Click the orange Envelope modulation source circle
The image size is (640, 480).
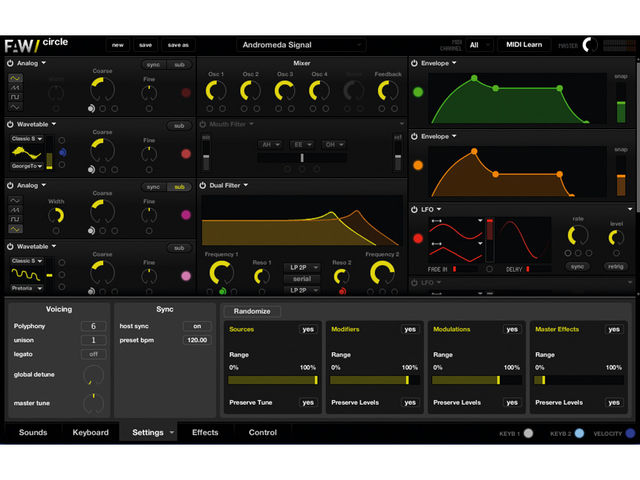(x=418, y=165)
